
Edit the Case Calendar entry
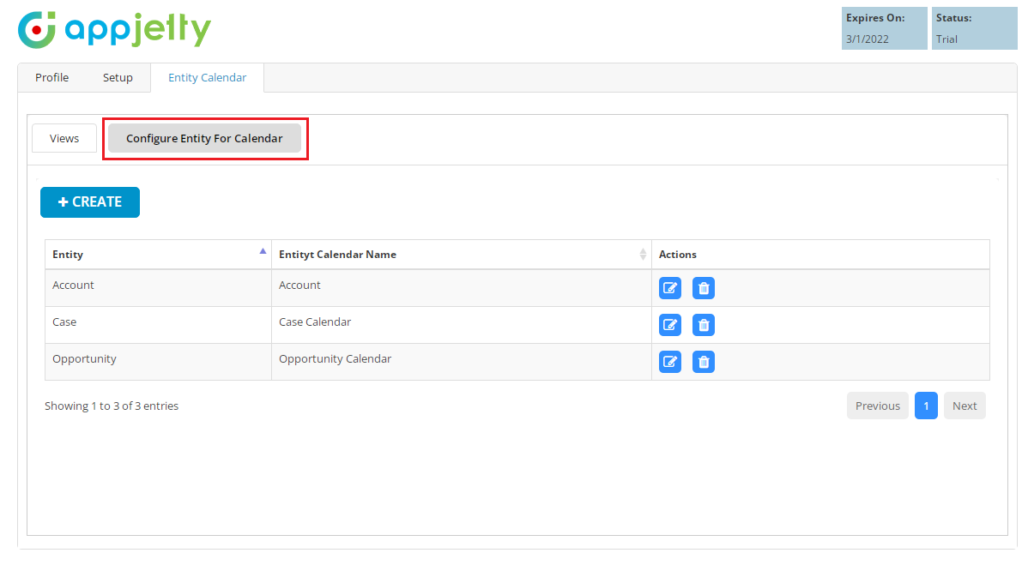670,325
